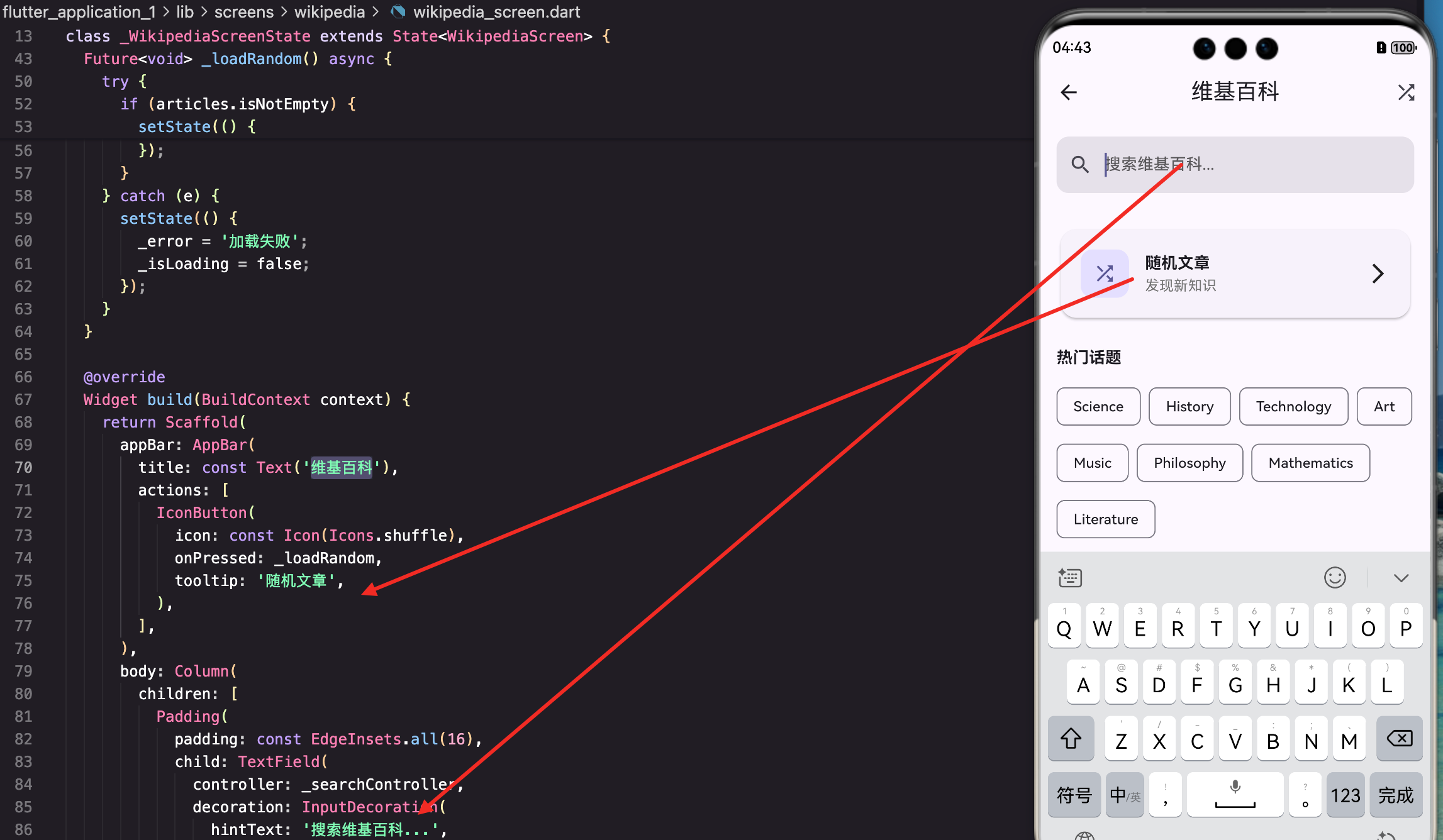Tap the A key
Viewport: 1443px width, 840px height.
pyautogui.click(x=1083, y=682)
